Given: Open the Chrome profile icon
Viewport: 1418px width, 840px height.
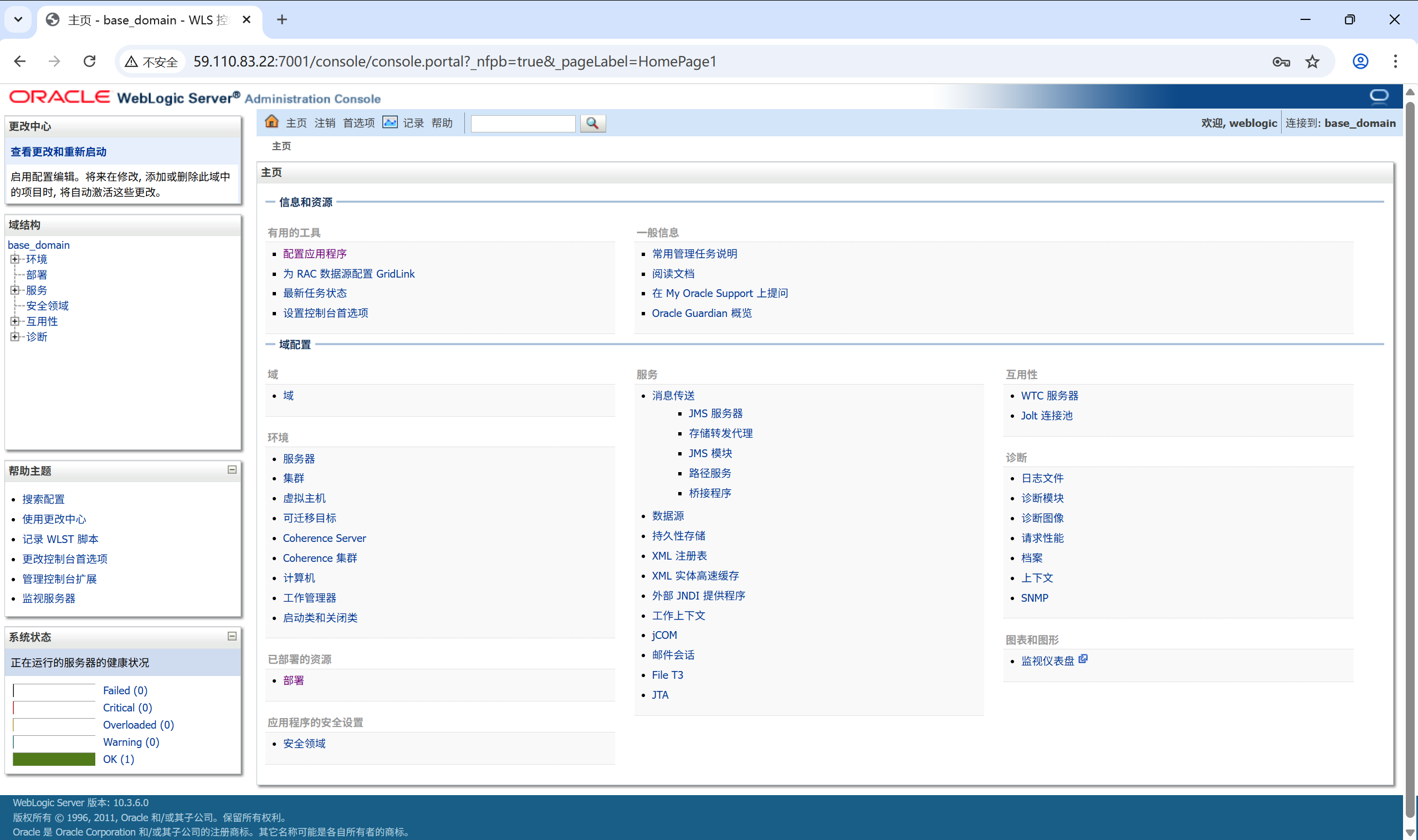Looking at the screenshot, I should pyautogui.click(x=1360, y=61).
